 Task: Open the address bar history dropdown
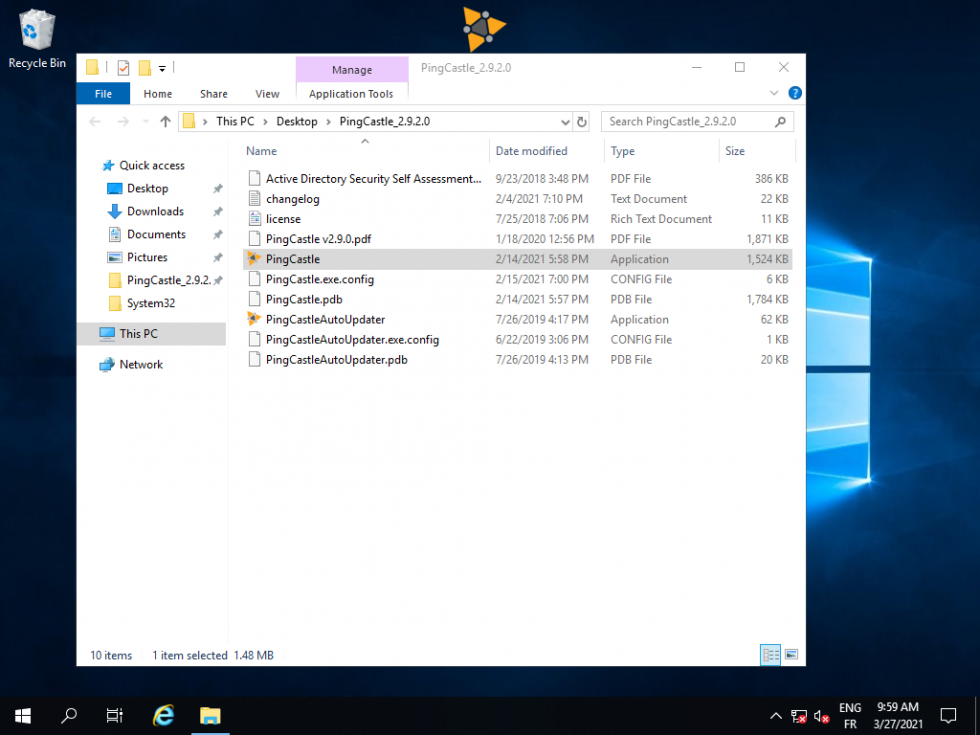[563, 121]
